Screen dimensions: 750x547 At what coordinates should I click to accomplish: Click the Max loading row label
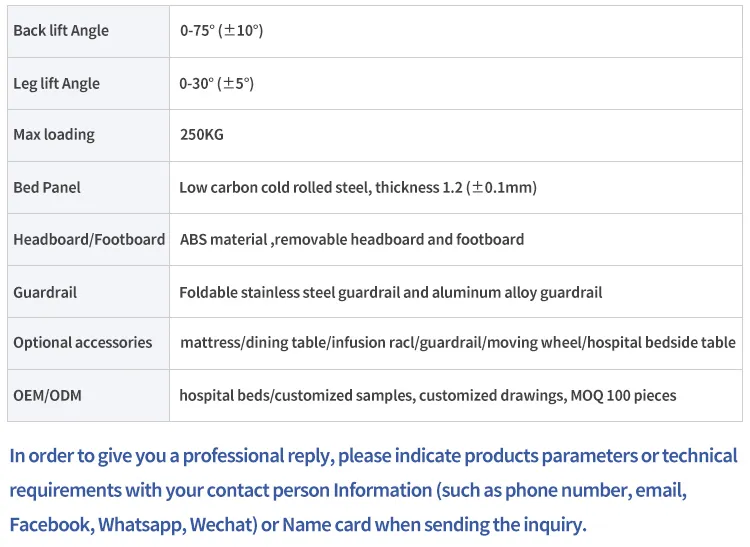pos(54,135)
